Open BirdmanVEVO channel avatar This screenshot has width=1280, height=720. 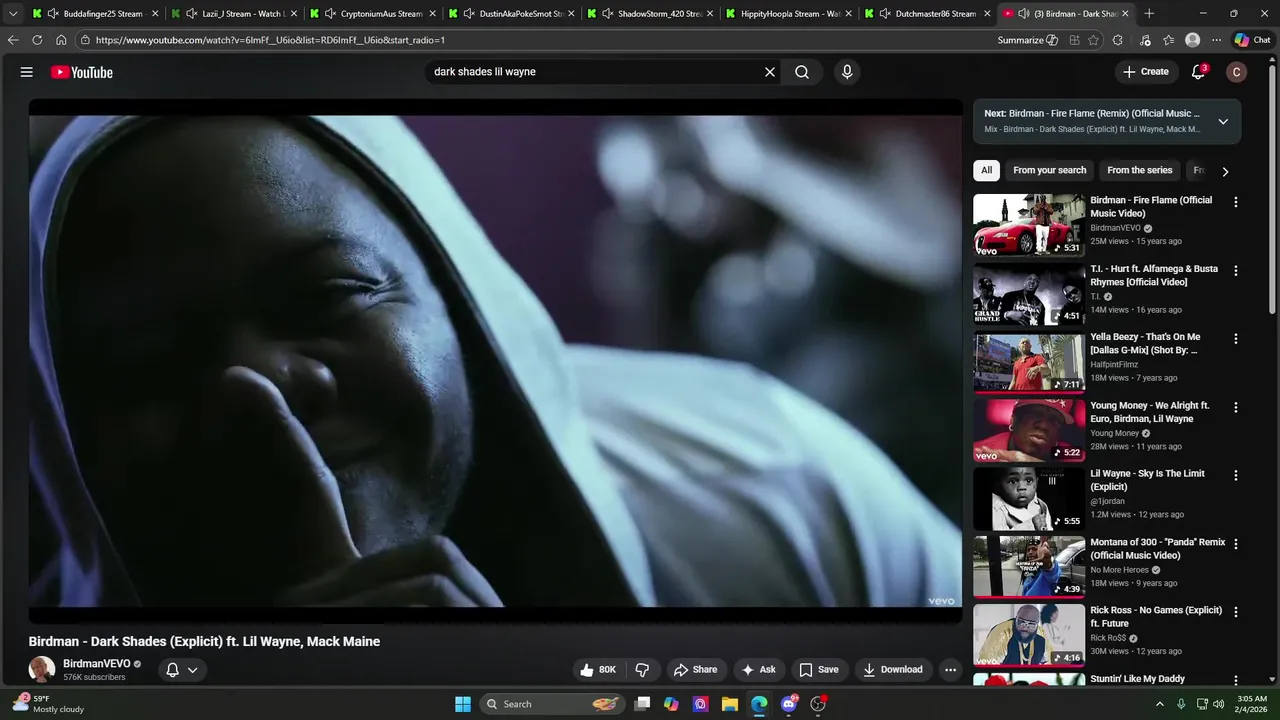(42, 669)
